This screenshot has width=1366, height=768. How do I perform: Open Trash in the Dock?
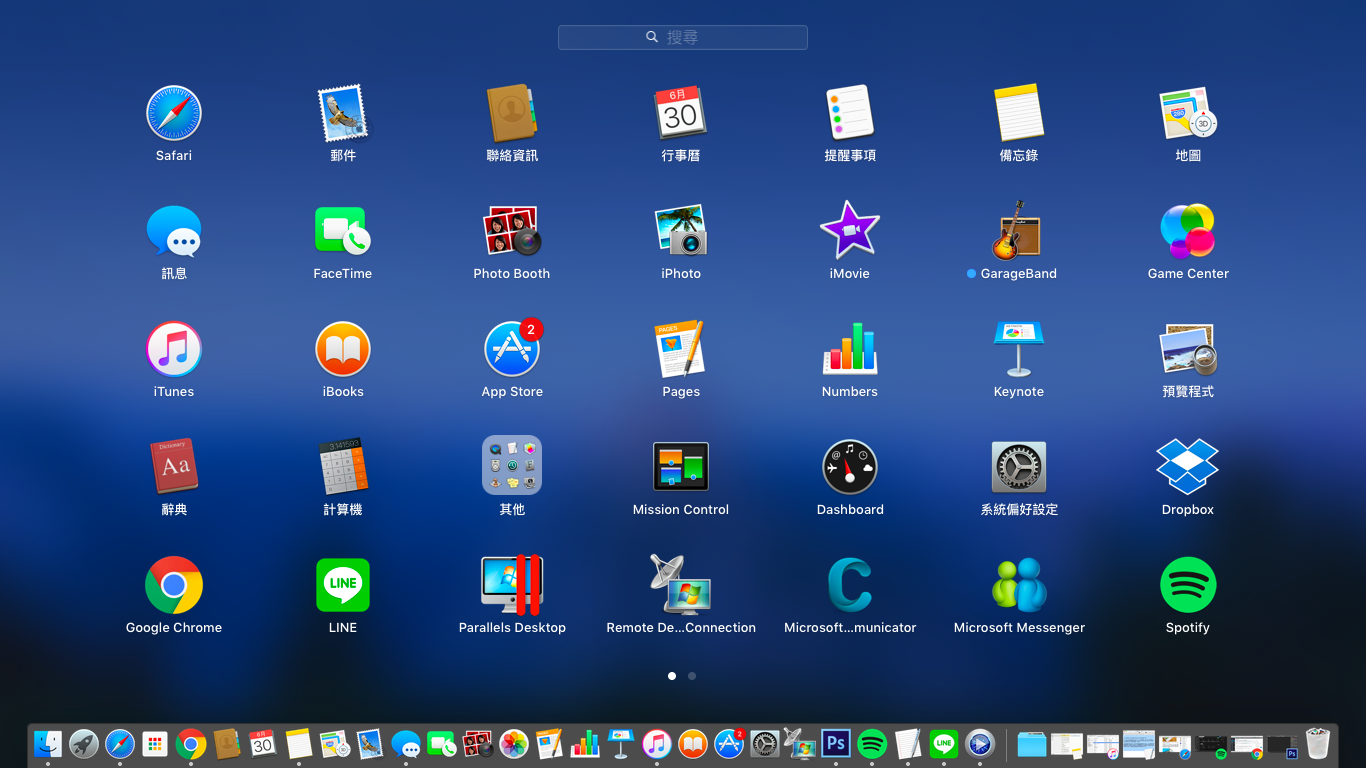click(1318, 743)
